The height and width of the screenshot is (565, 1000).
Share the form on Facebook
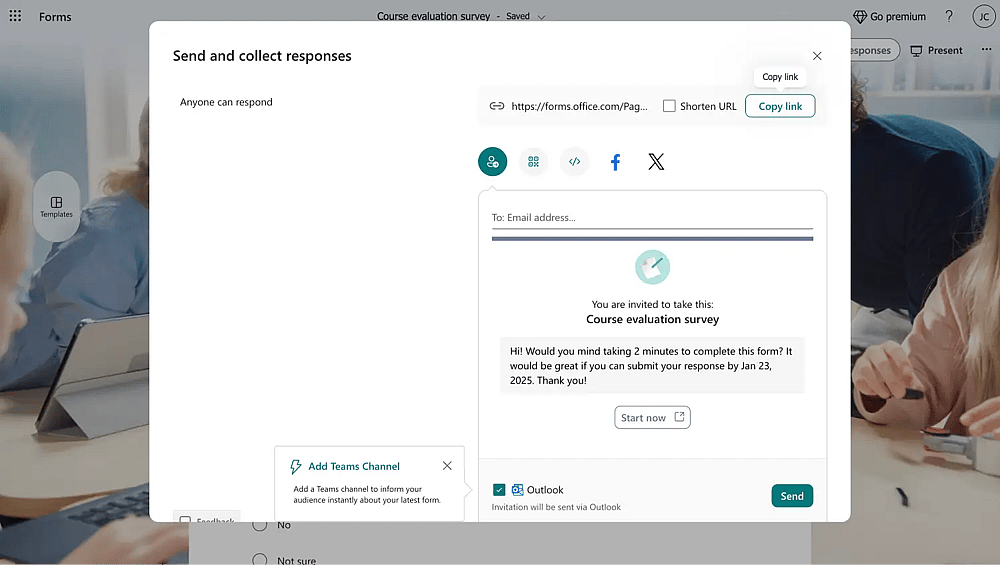pos(615,162)
